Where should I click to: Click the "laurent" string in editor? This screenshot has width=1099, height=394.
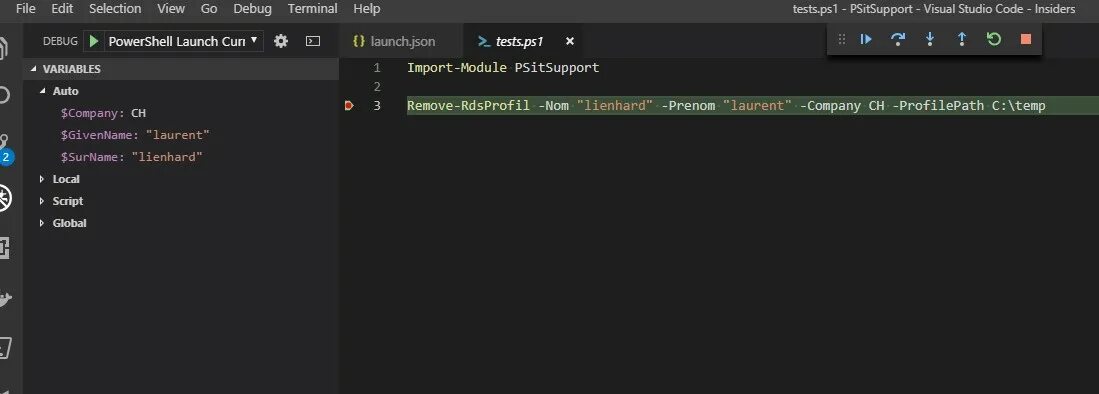[x=757, y=106]
